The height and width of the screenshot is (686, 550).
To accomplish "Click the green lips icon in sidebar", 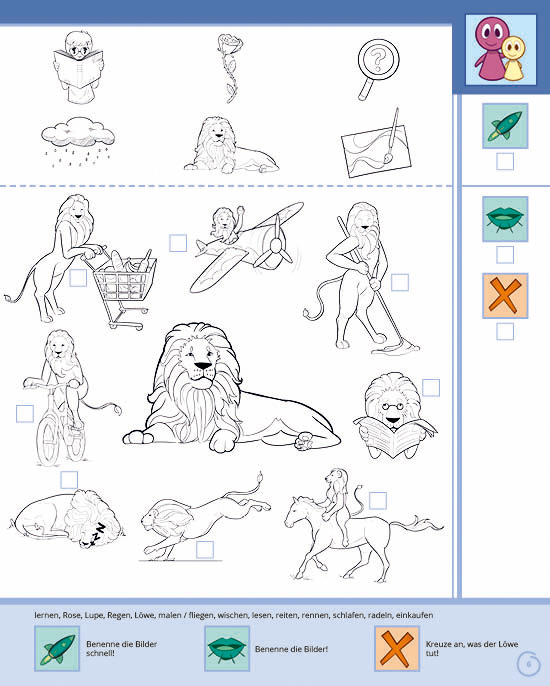I will click(x=505, y=219).
